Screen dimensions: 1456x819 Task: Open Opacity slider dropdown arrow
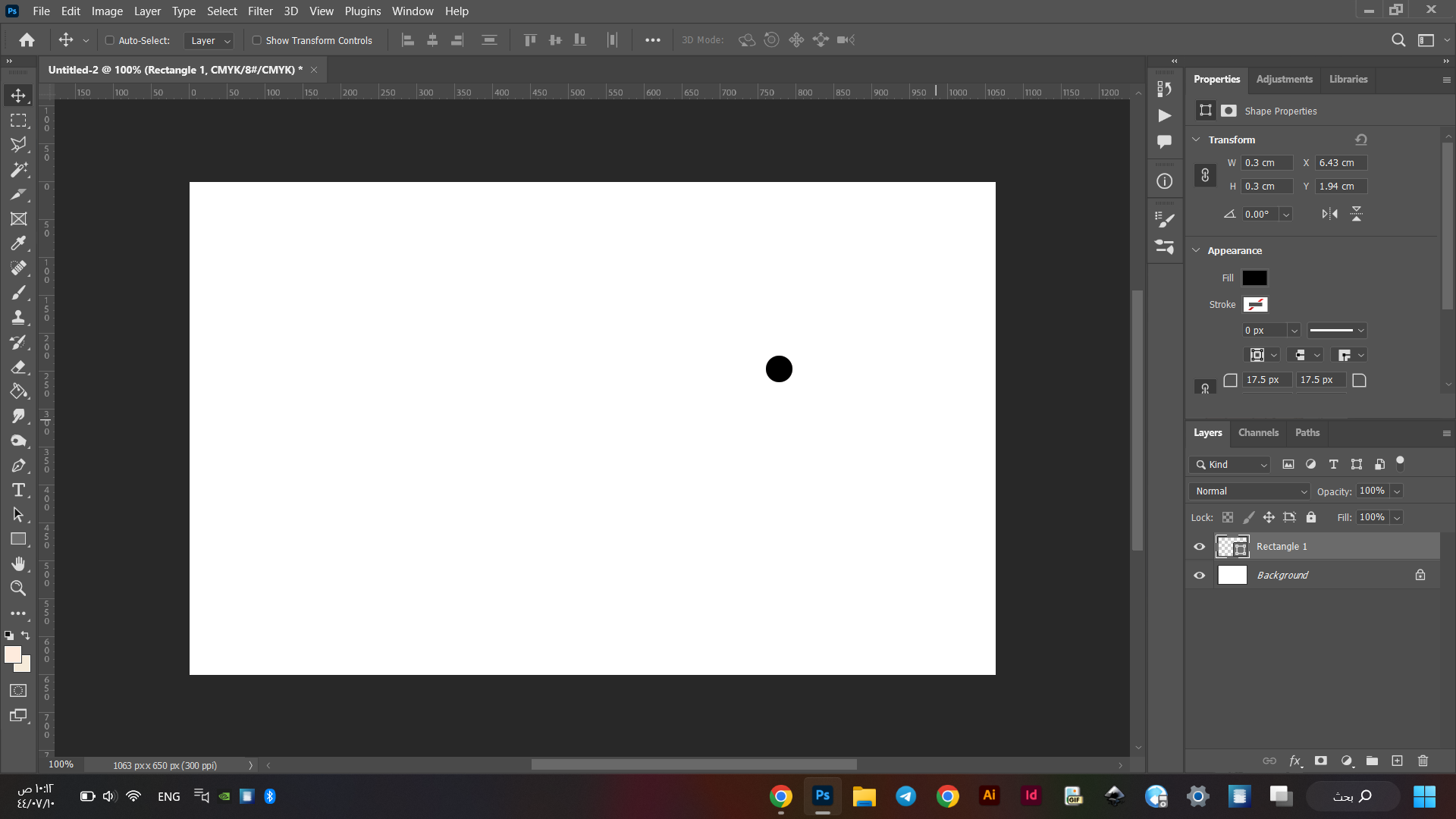tap(1397, 491)
